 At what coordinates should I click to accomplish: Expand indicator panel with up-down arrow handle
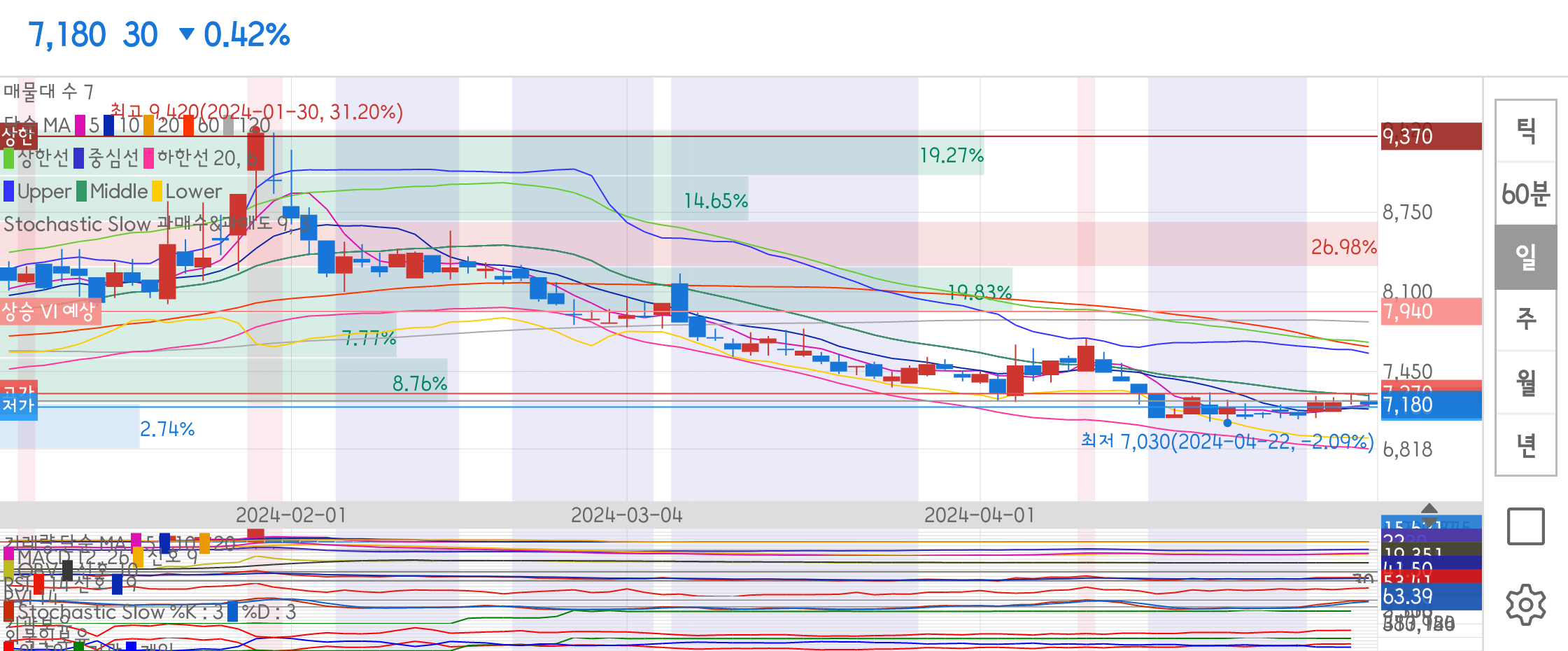[x=1429, y=514]
